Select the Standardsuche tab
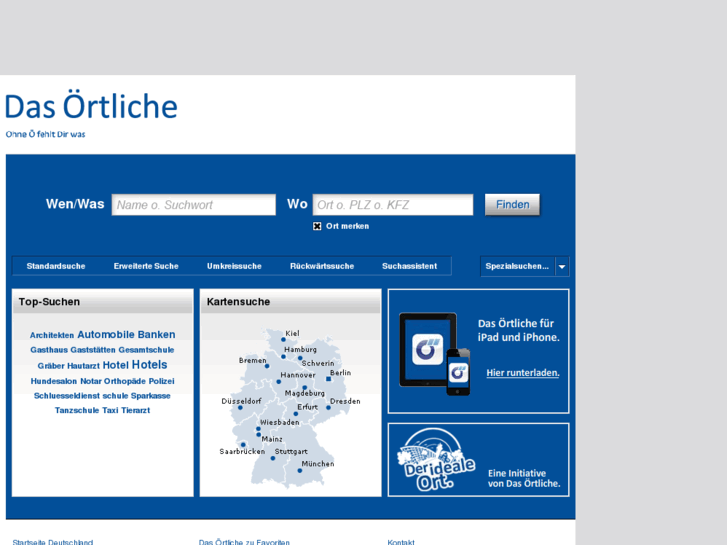This screenshot has height=545, width=727. [x=56, y=266]
